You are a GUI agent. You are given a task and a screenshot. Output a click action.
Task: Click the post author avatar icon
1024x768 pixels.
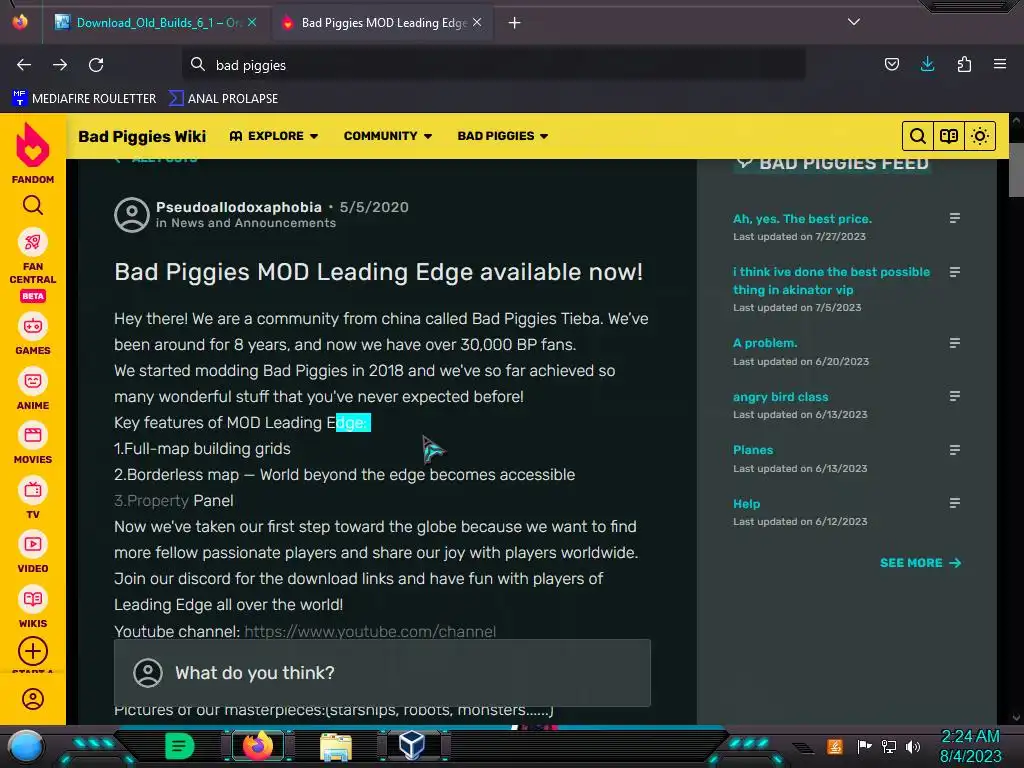click(x=132, y=215)
